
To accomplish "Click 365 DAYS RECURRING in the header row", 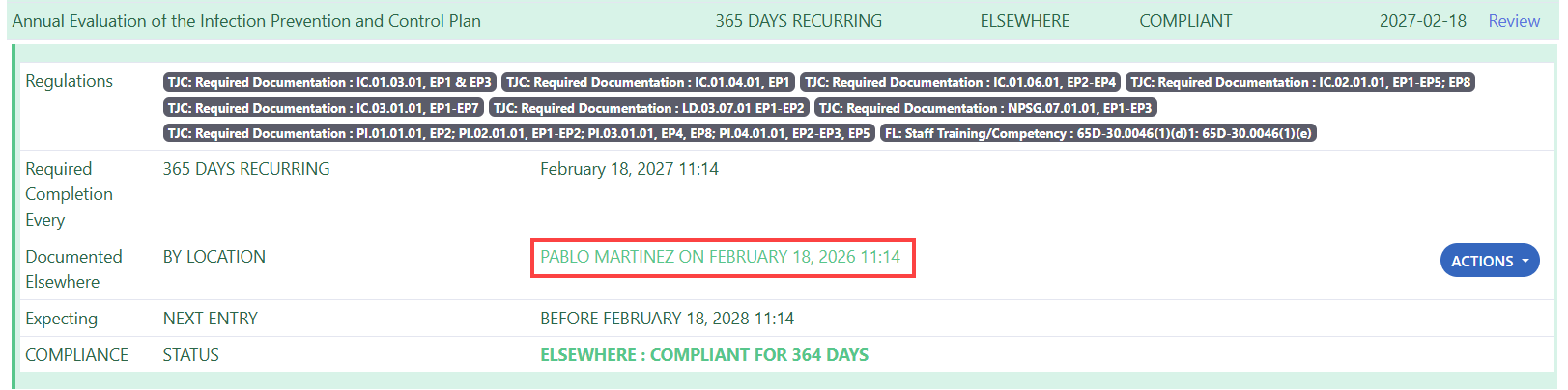I will point(798,21).
